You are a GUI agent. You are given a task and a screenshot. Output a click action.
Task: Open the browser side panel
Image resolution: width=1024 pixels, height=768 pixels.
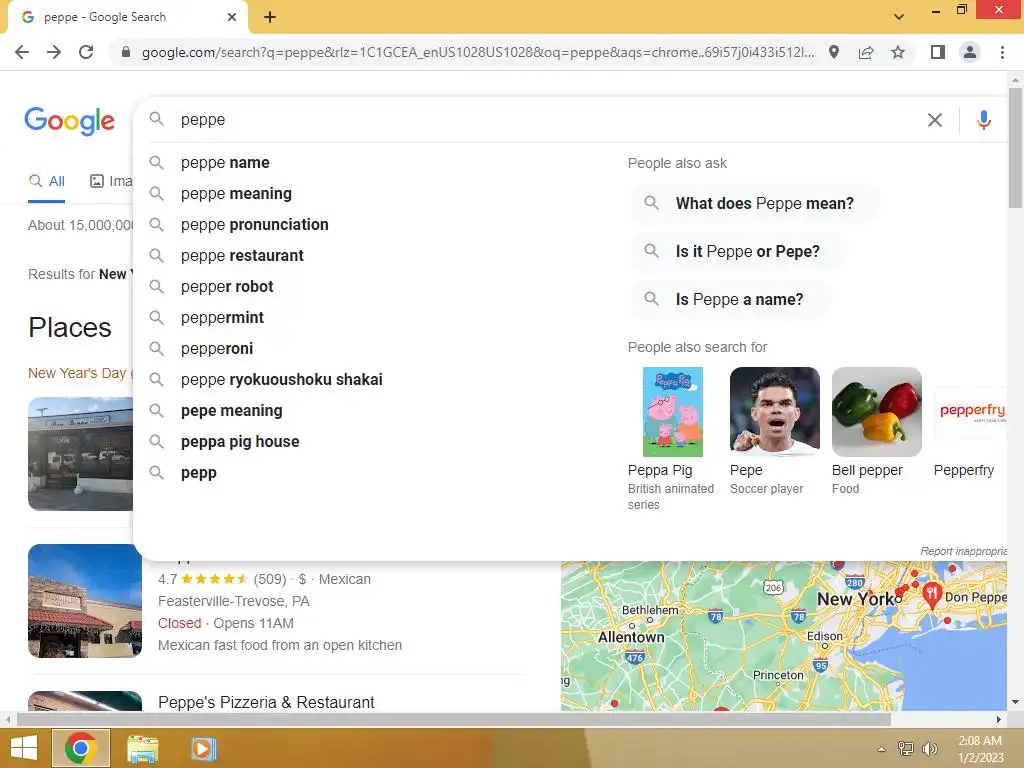938,52
